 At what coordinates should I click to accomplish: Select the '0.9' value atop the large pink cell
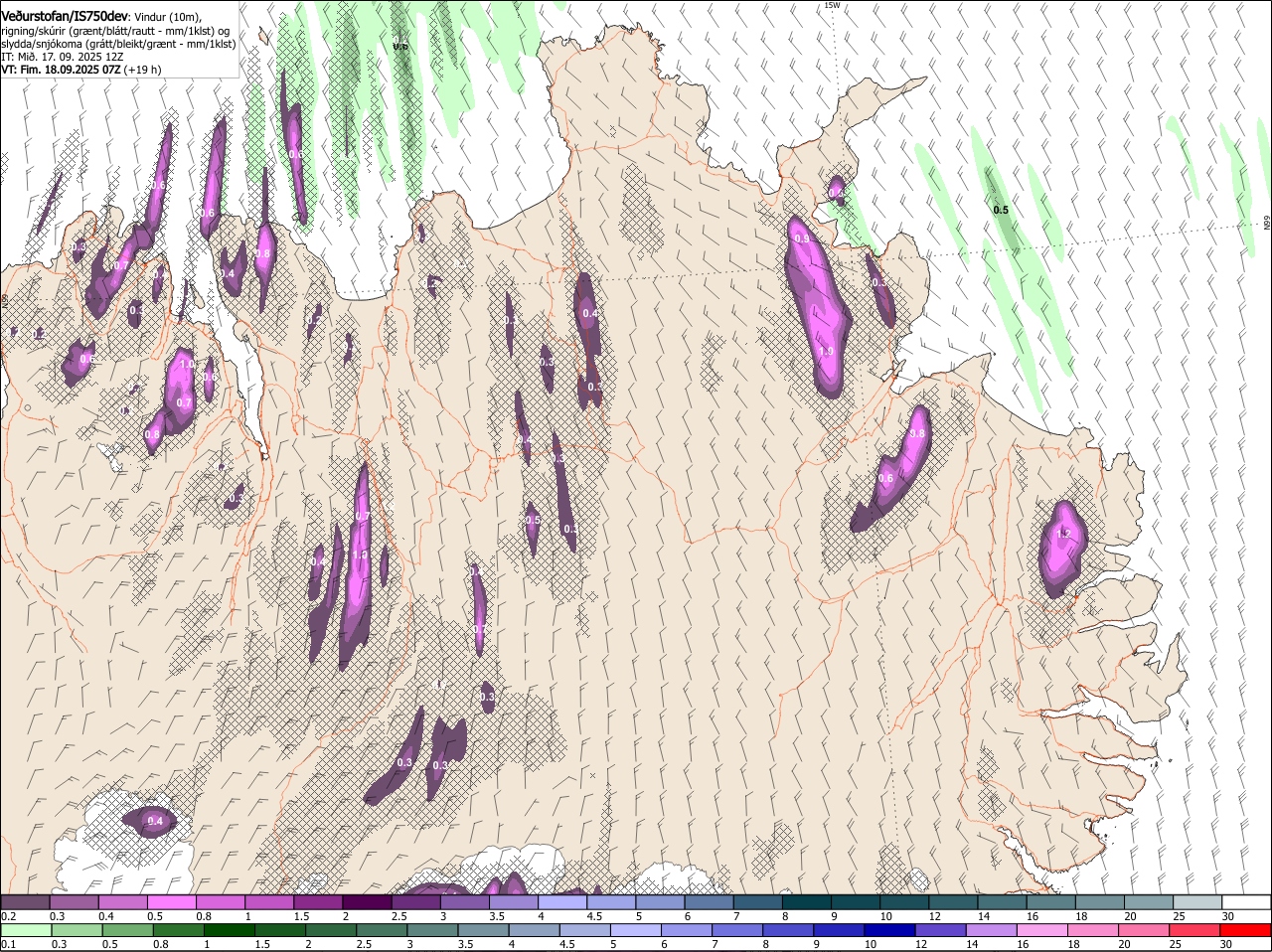coord(803,239)
